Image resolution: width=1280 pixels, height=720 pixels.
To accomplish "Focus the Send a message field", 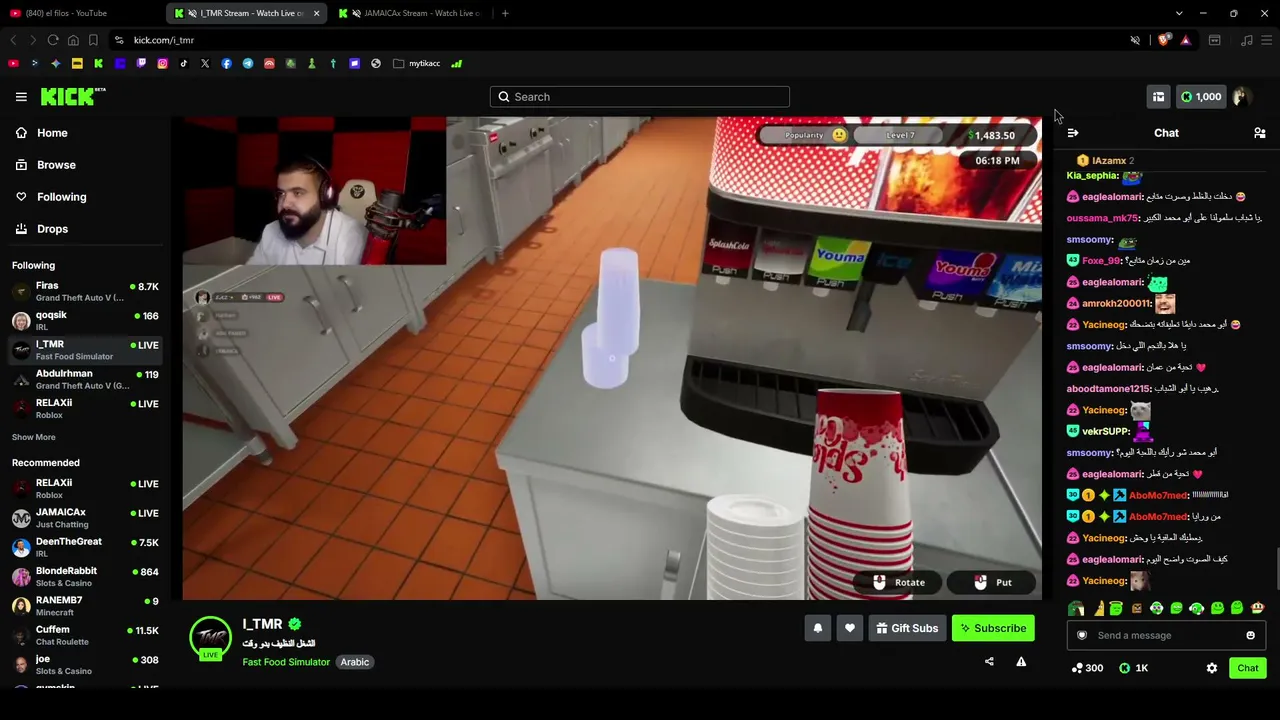I will pos(1166,635).
